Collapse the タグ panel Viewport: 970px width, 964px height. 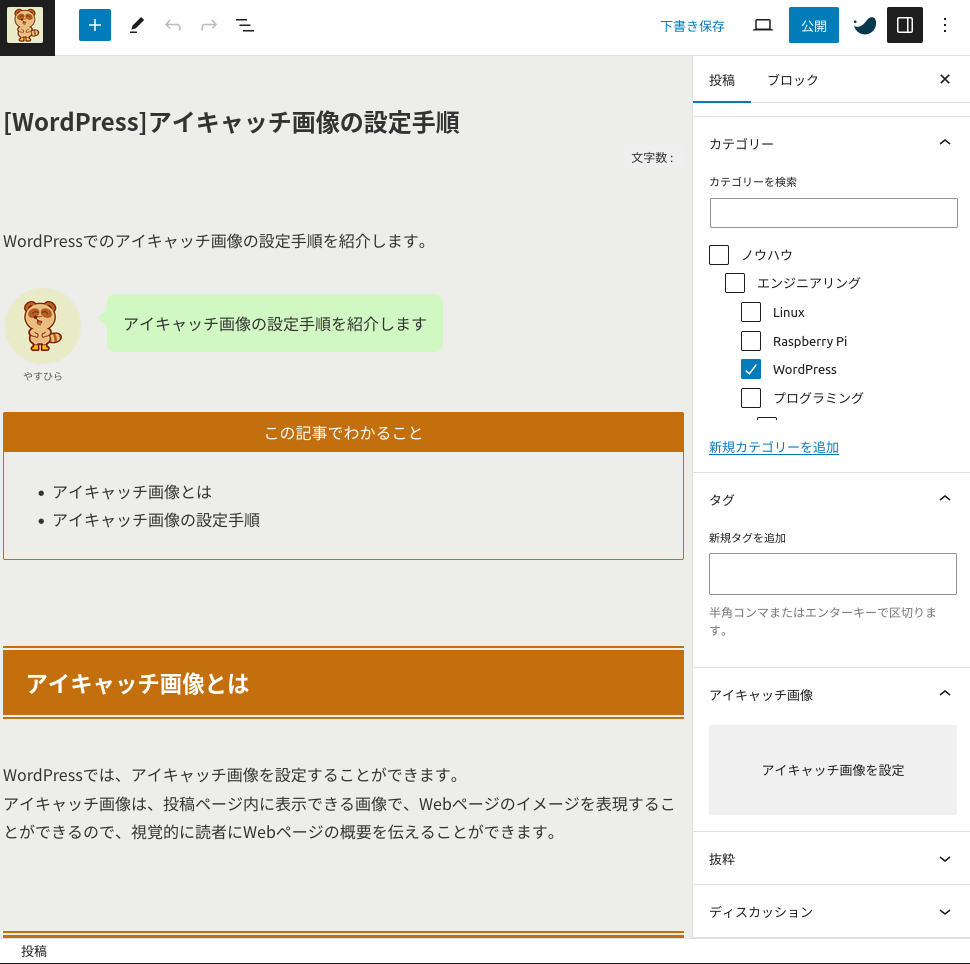[833, 499]
